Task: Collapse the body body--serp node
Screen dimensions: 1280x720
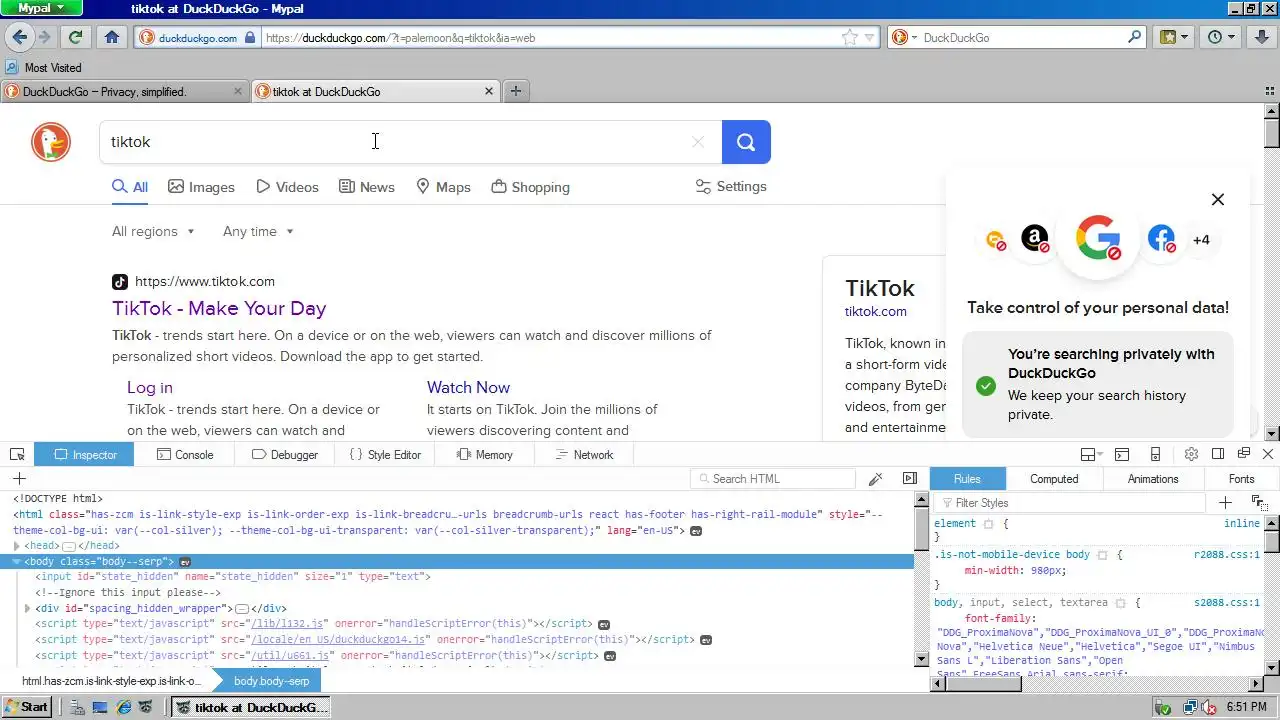Action: [x=17, y=562]
